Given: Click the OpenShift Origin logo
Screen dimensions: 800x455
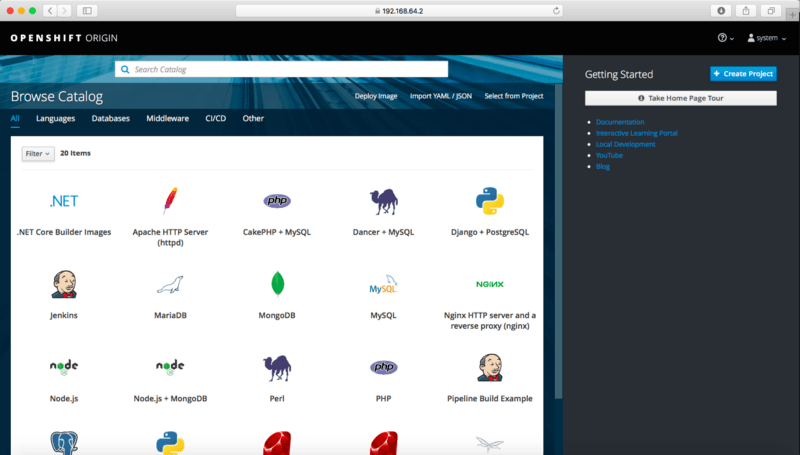Looking at the screenshot, I should point(64,38).
